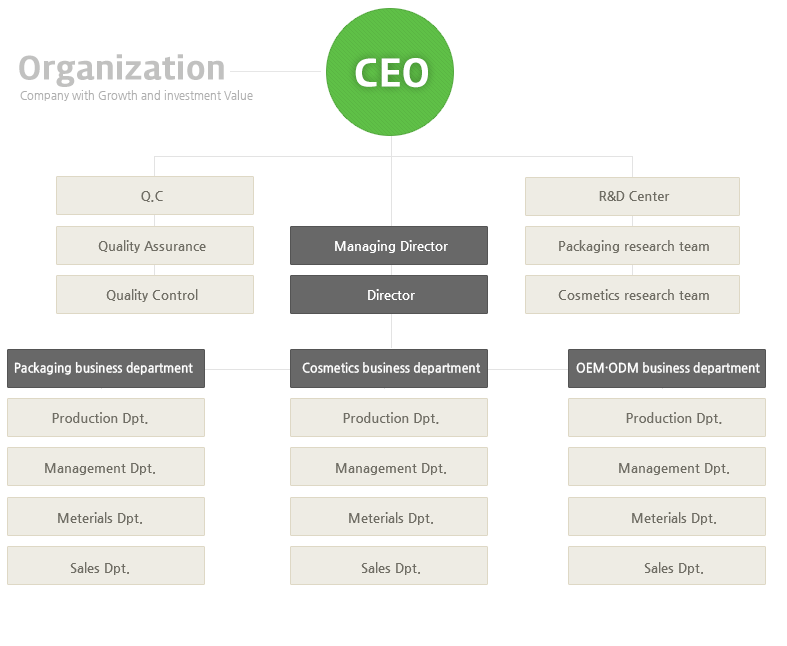Click Cosmetics research team box
The width and height of the screenshot is (787, 646).
(x=632, y=295)
